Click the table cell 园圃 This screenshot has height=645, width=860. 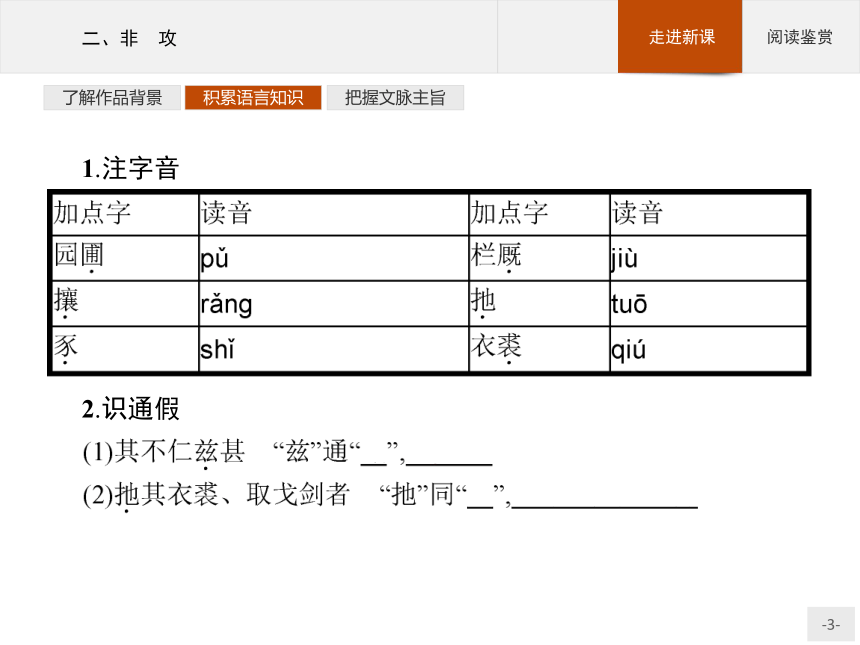tap(125, 258)
